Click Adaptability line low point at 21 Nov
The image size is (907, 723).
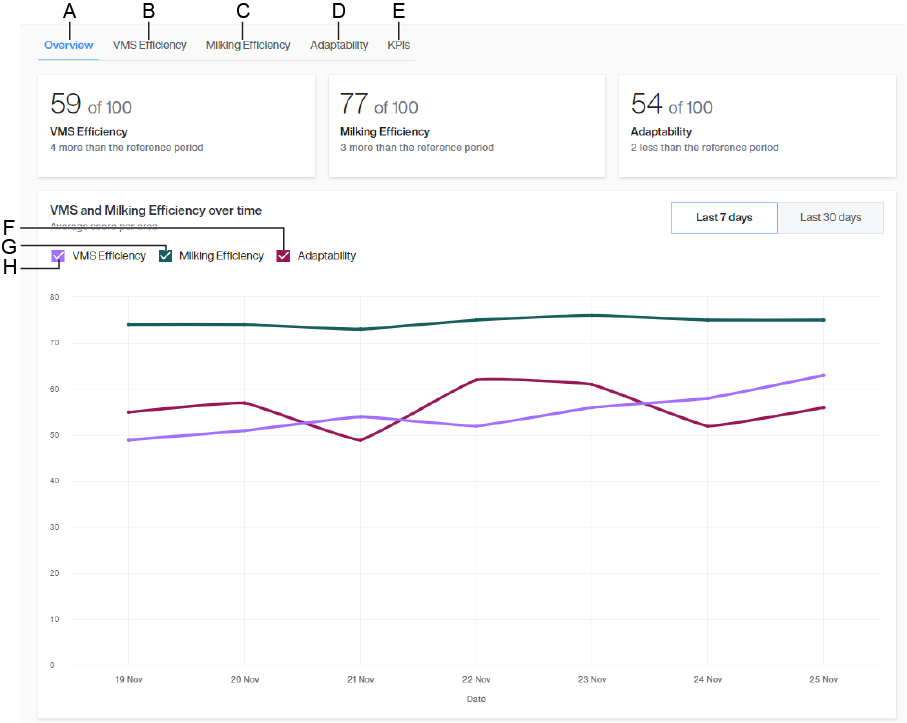[360, 440]
